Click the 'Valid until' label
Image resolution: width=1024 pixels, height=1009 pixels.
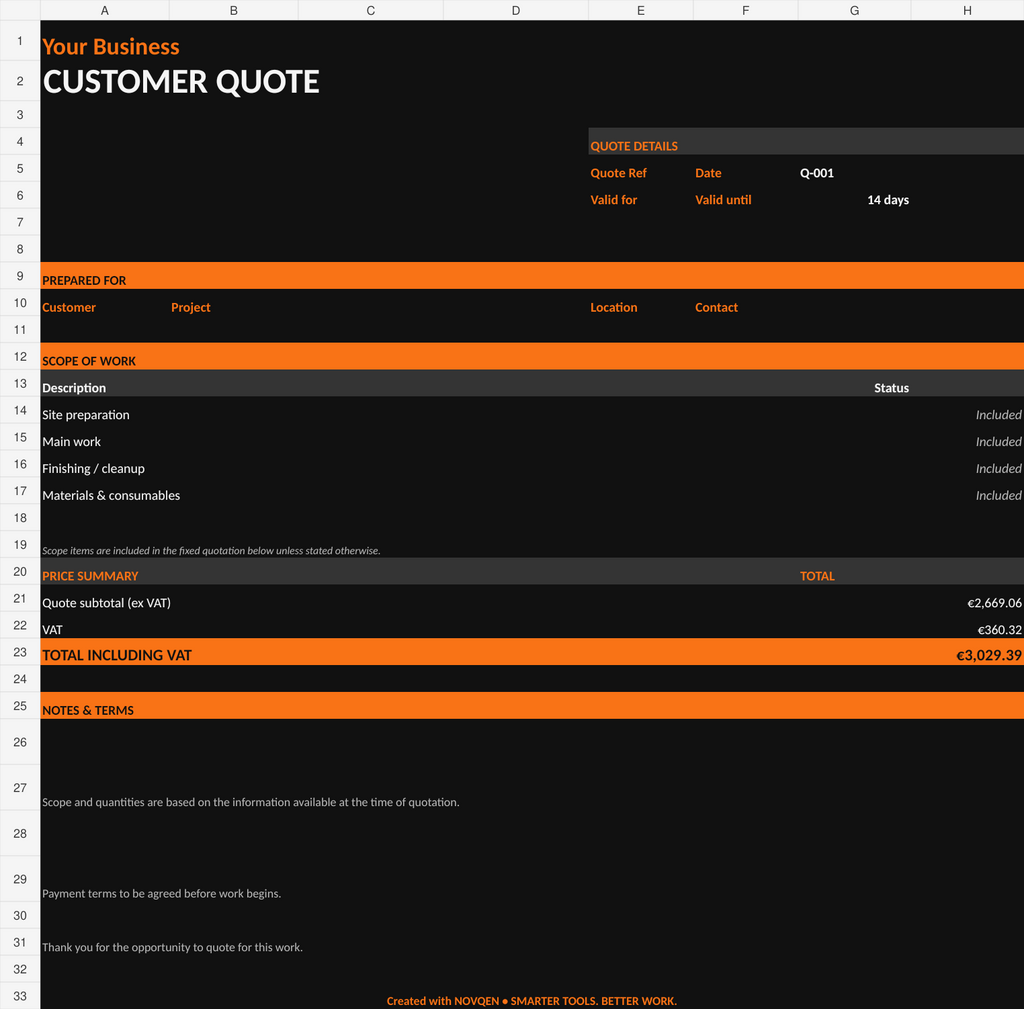click(724, 200)
